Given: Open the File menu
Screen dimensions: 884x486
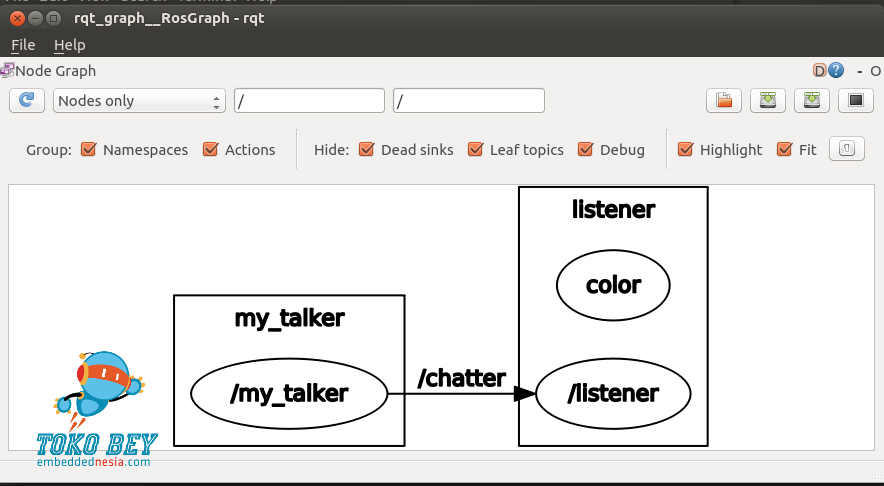Looking at the screenshot, I should 23,45.
